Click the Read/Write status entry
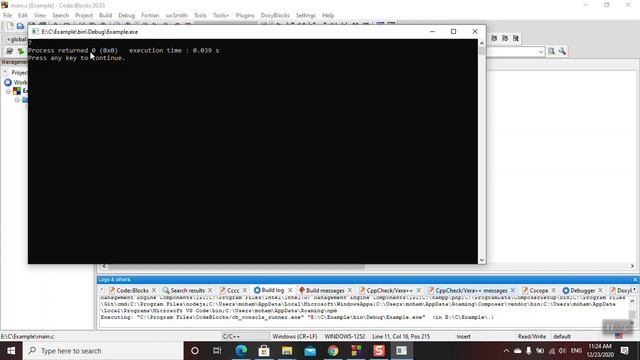The width and height of the screenshot is (640, 360). pyautogui.click(x=531, y=337)
